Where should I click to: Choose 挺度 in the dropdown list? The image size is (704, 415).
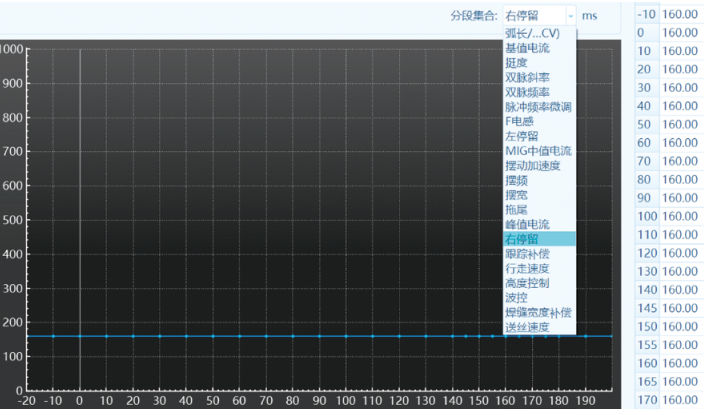click(x=516, y=62)
